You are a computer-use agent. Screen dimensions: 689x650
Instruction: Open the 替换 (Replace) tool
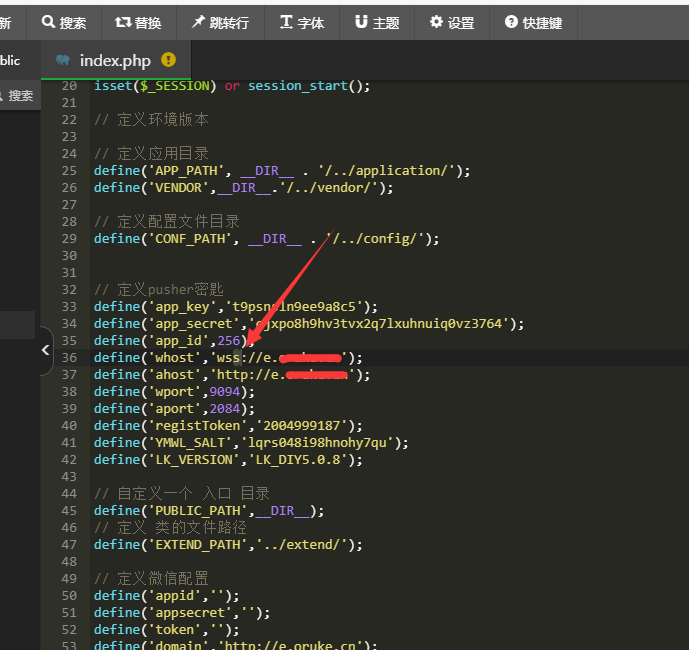coord(139,22)
